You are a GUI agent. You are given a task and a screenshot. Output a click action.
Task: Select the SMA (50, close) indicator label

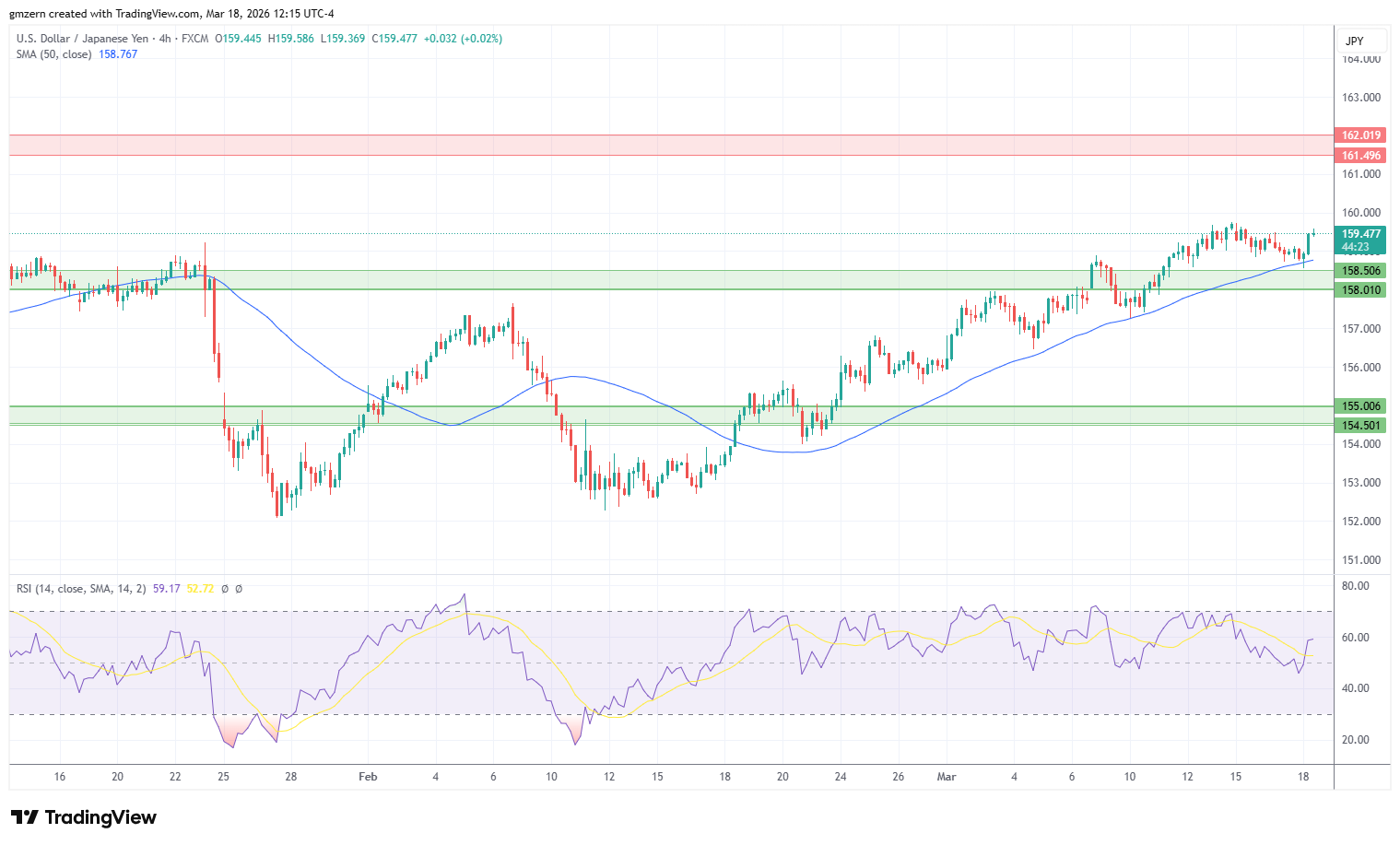53,54
